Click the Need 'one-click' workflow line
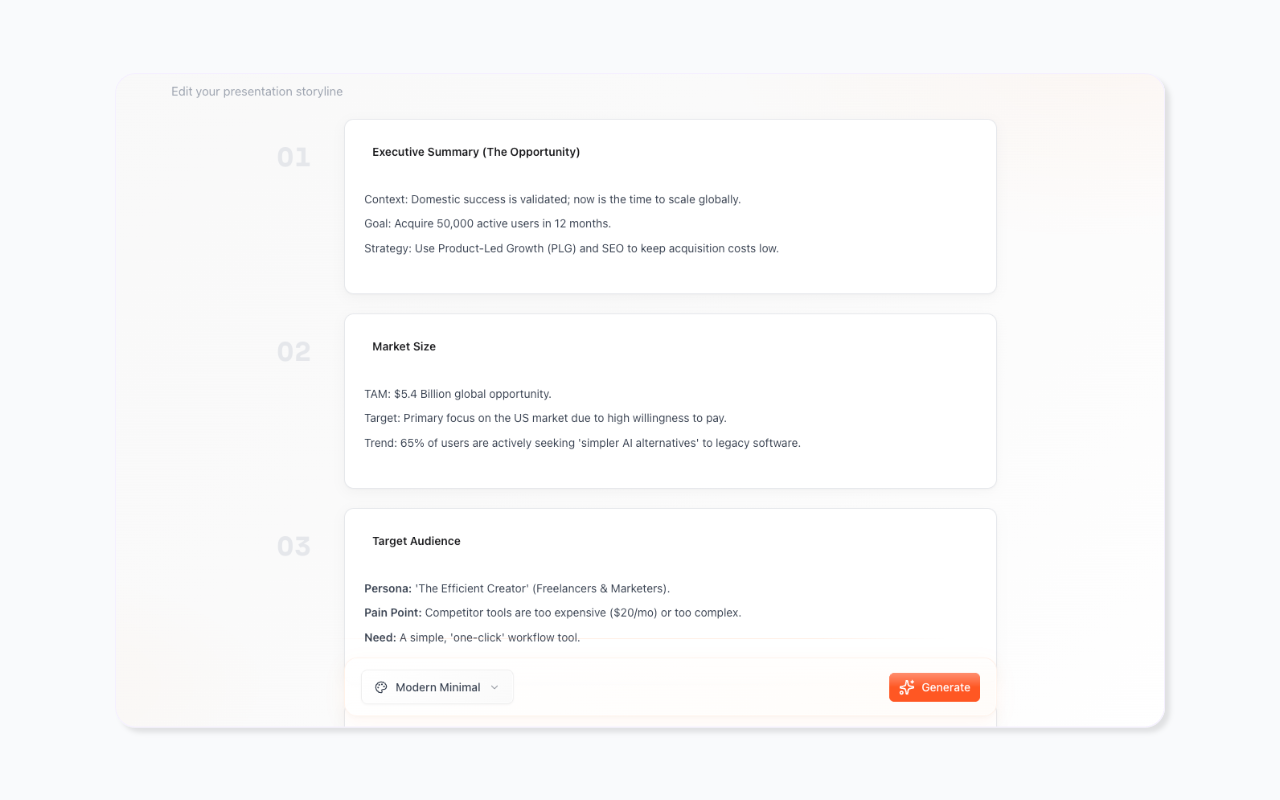The image size is (1280, 800). 471,637
